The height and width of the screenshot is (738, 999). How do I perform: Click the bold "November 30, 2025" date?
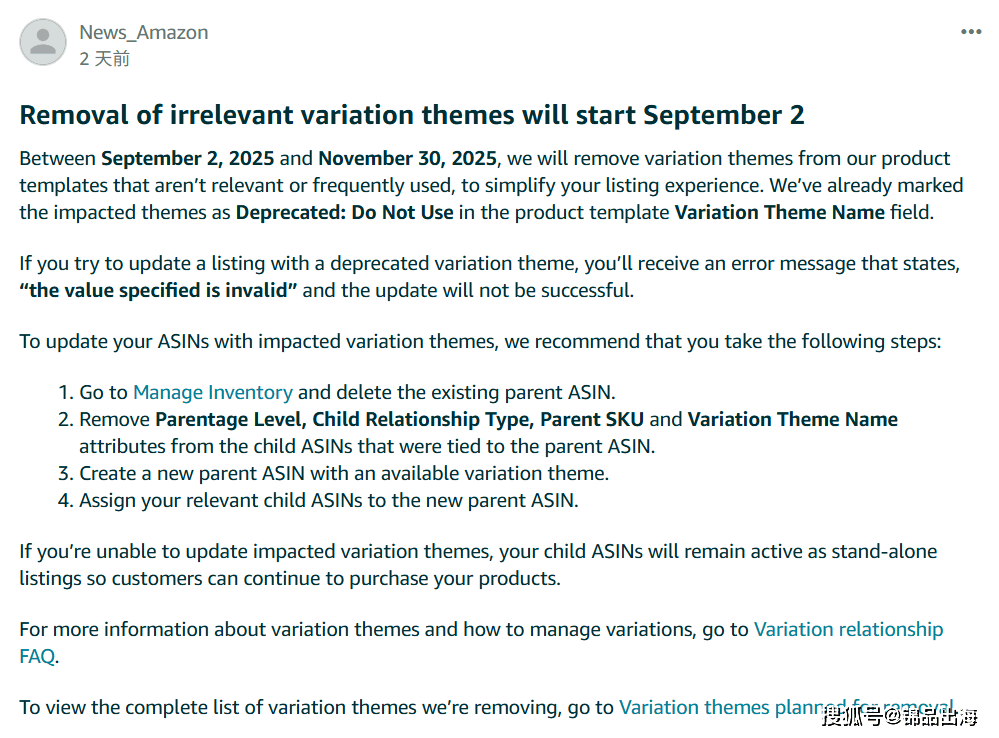[x=408, y=158]
